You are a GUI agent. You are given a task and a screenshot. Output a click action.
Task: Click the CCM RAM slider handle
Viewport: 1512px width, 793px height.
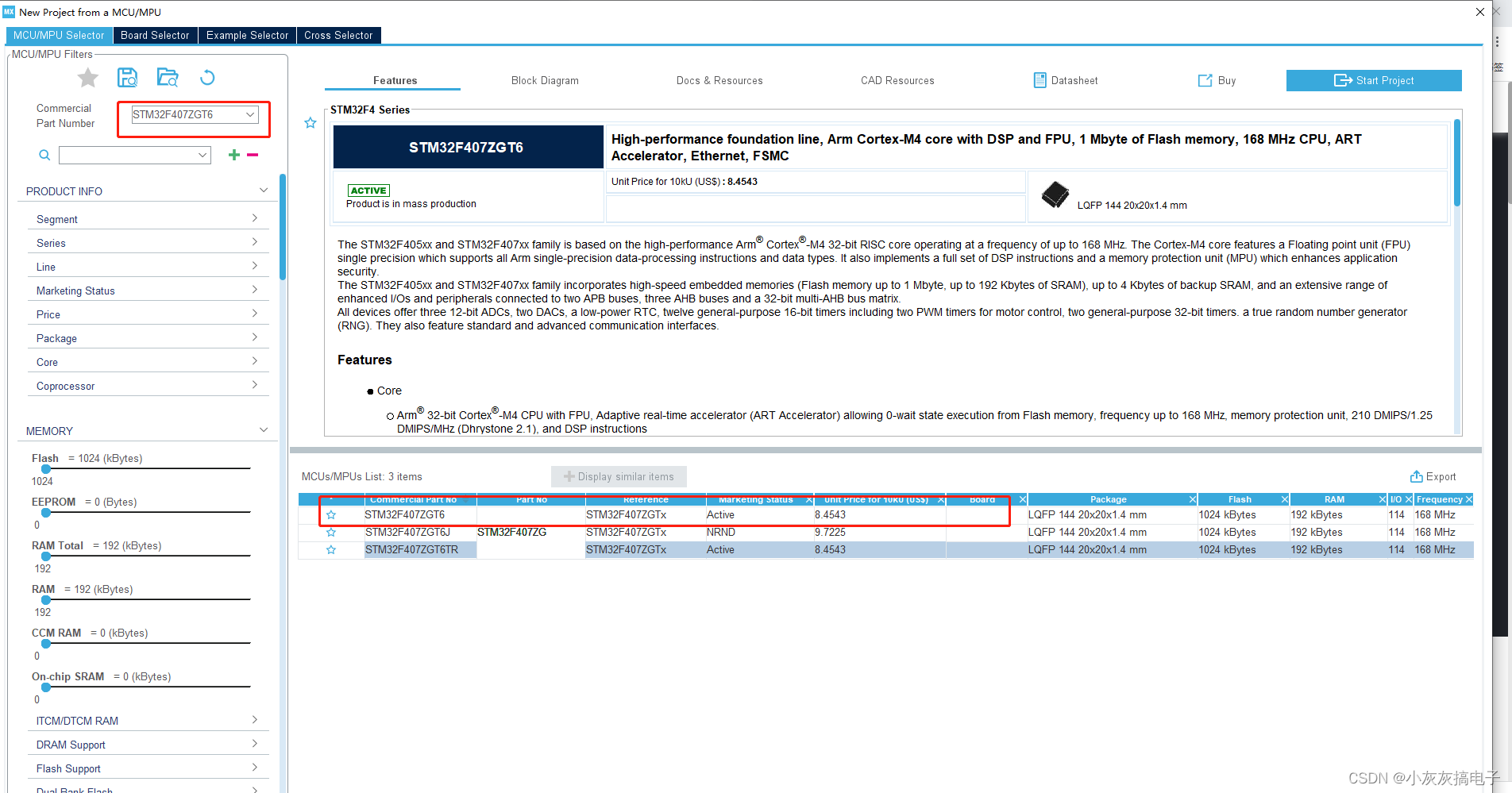(x=46, y=644)
